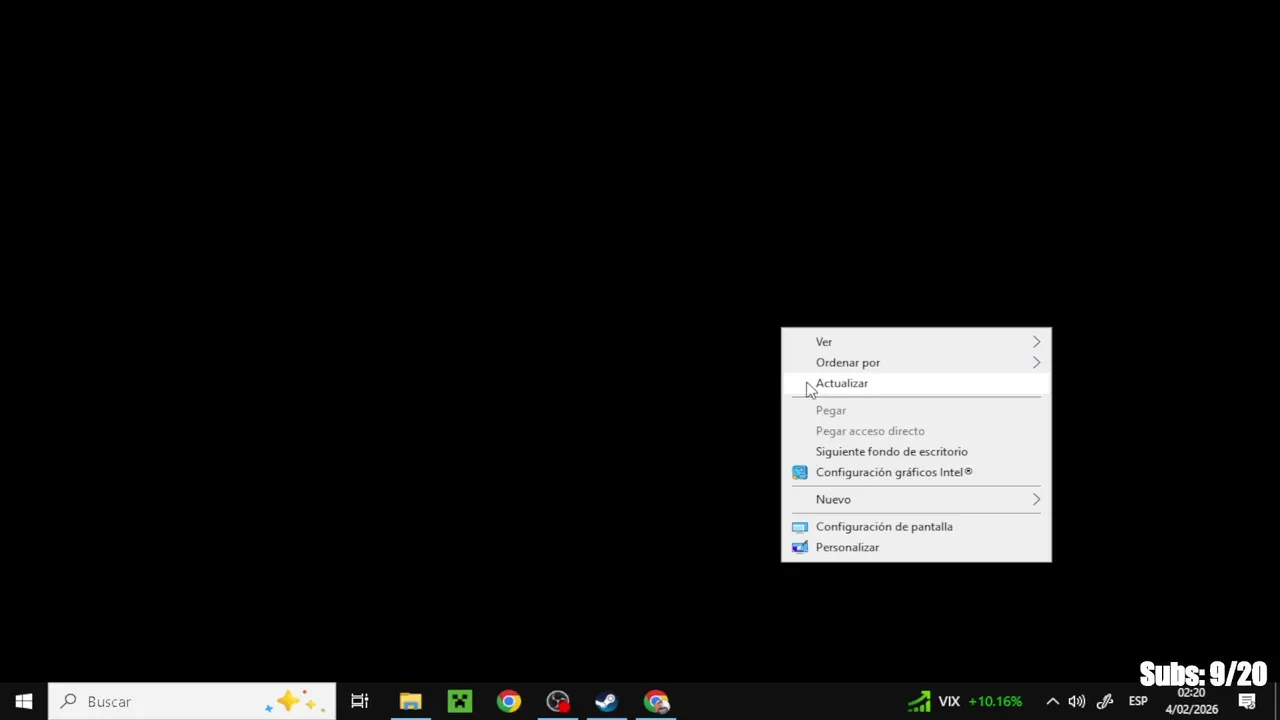Click the pen tray icon
1280x720 pixels.
click(1105, 701)
